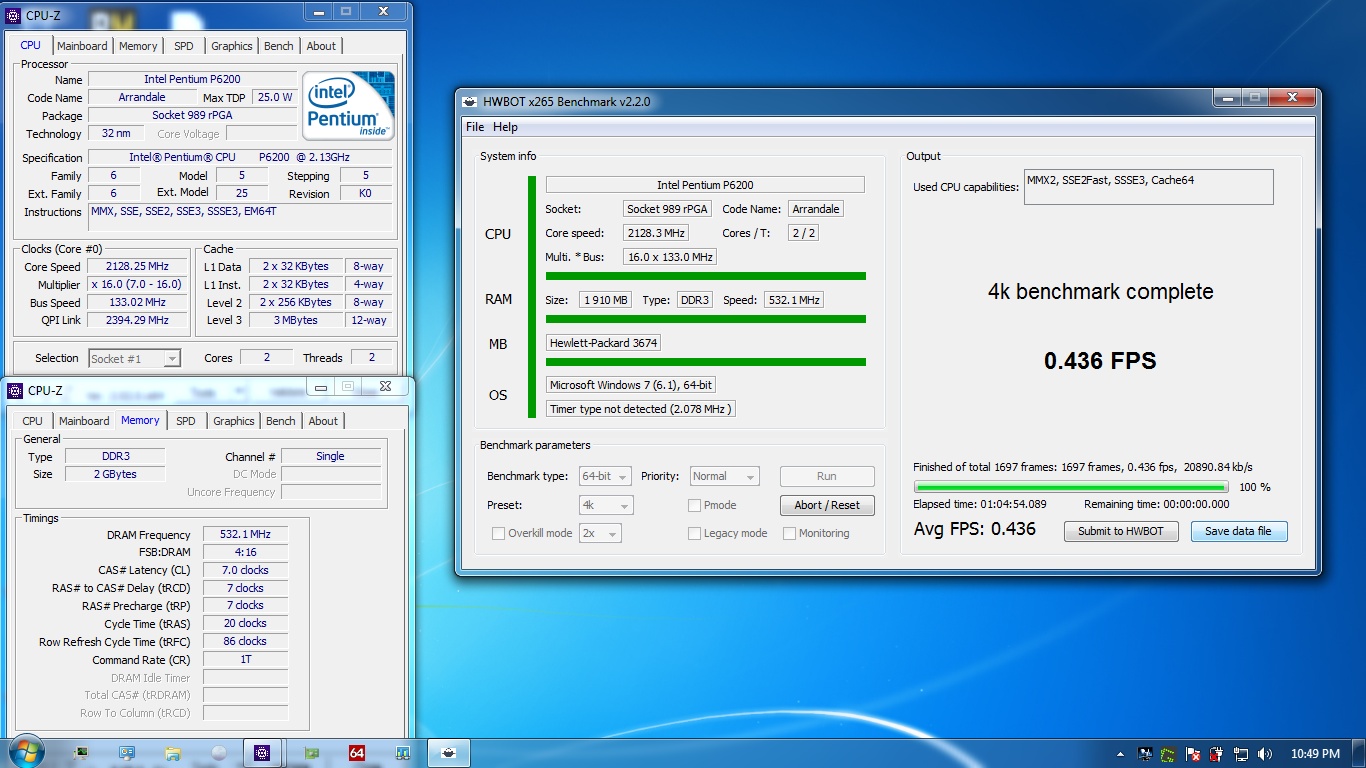Open the Windows Start menu orb
Viewport: 1366px width, 768px height.
pyautogui.click(x=26, y=752)
